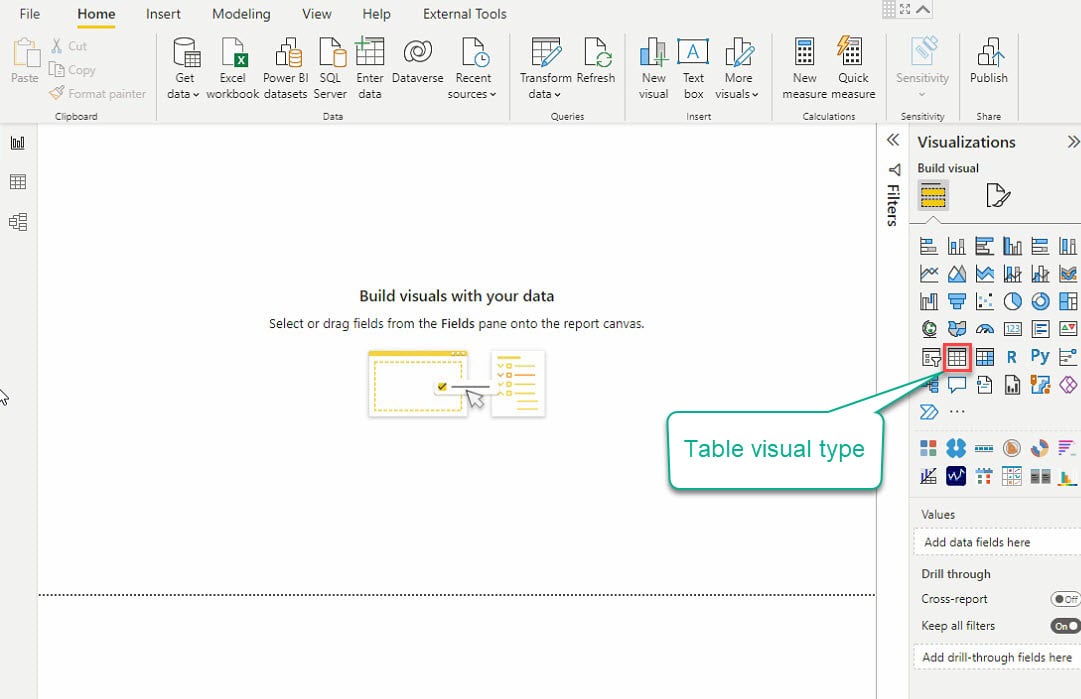Viewport: 1081px width, 699px height.
Task: Turn off Keep all filters toggle
Action: click(x=1066, y=626)
